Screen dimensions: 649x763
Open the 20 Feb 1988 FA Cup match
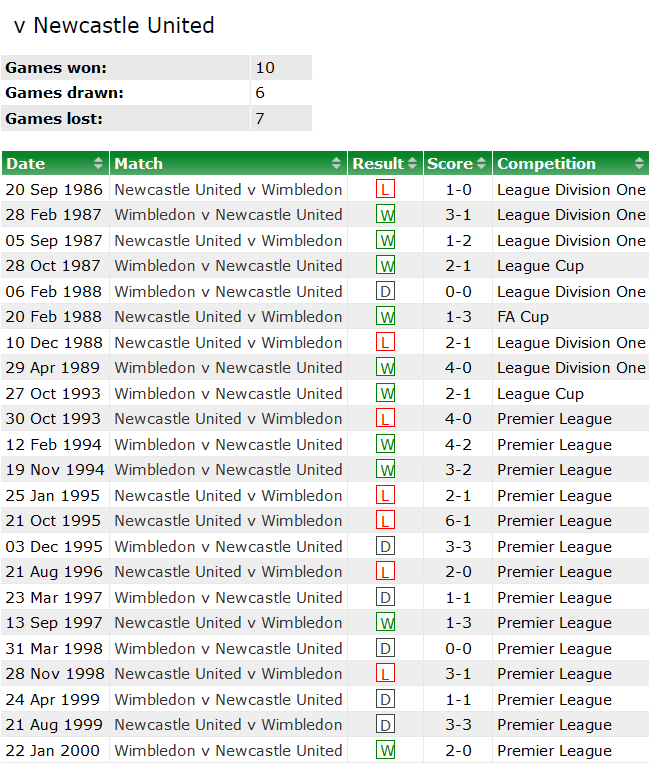[x=228, y=317]
